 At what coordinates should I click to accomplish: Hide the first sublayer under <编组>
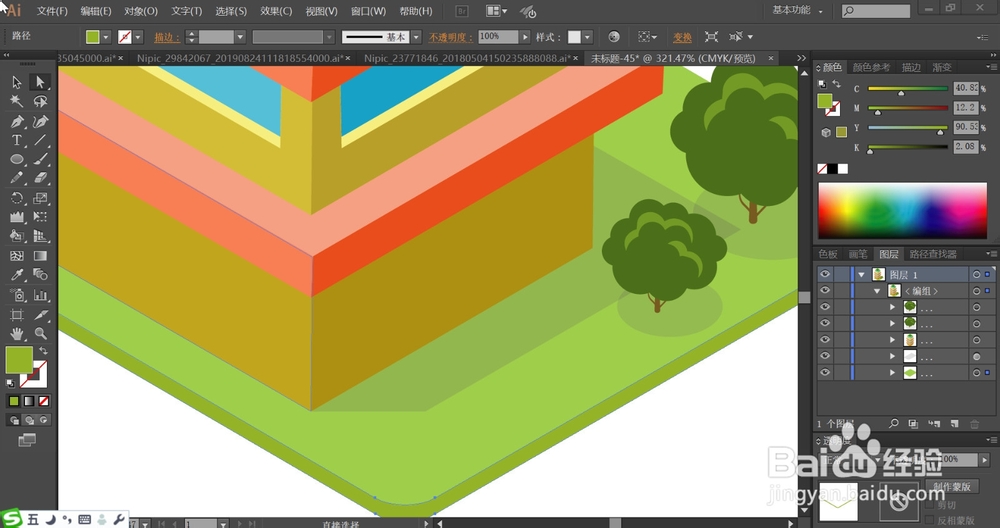point(825,307)
